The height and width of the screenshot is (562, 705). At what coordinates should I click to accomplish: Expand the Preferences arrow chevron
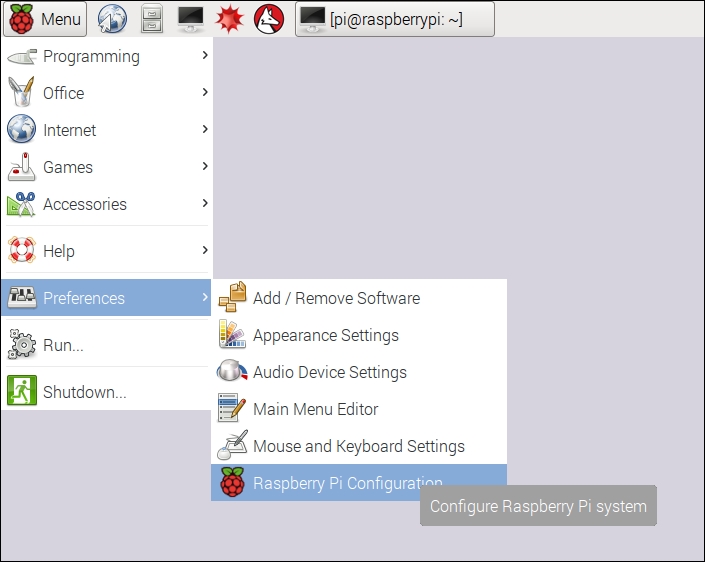click(205, 297)
